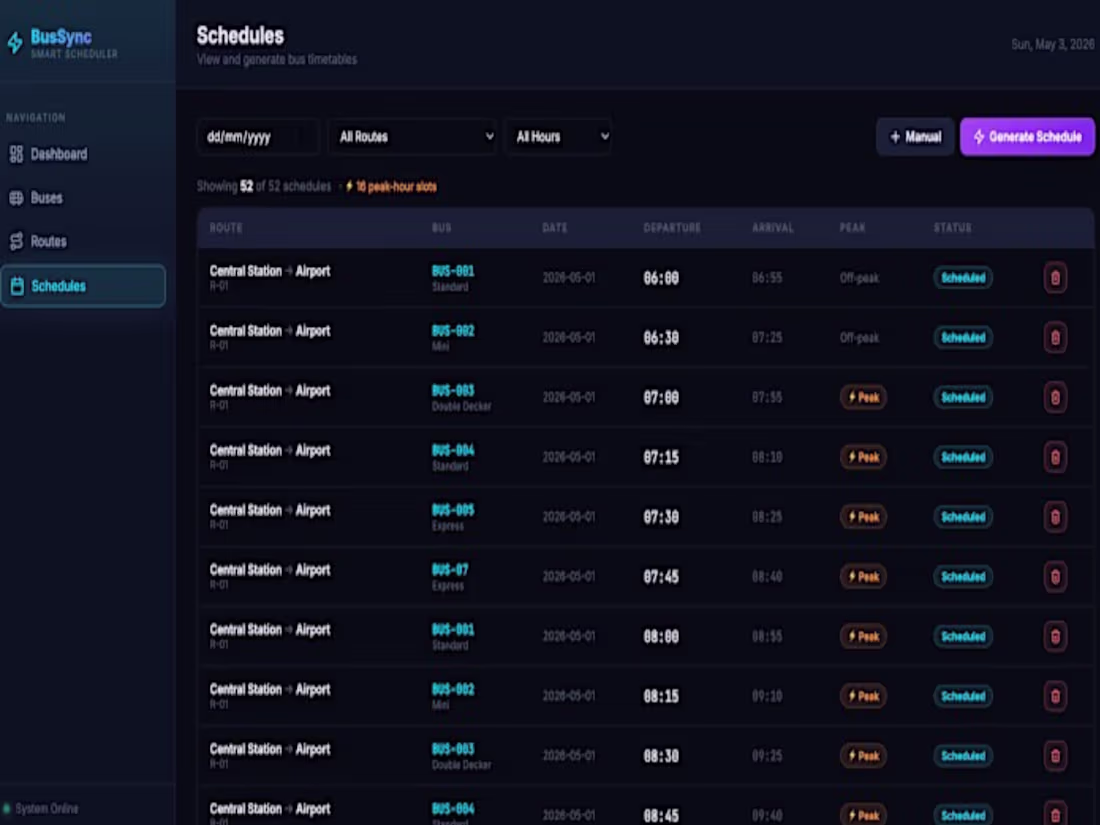Delete the 07:45 departure schedule

pyautogui.click(x=1055, y=577)
